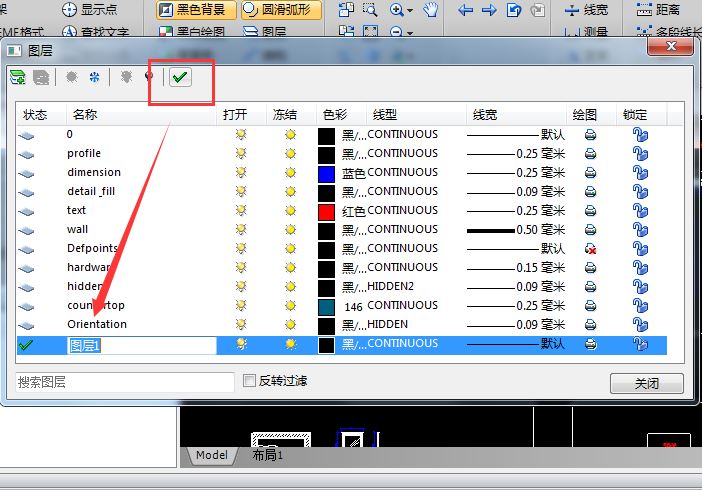The image size is (702, 499).
Task: Click the 关闭 button
Action: point(646,383)
